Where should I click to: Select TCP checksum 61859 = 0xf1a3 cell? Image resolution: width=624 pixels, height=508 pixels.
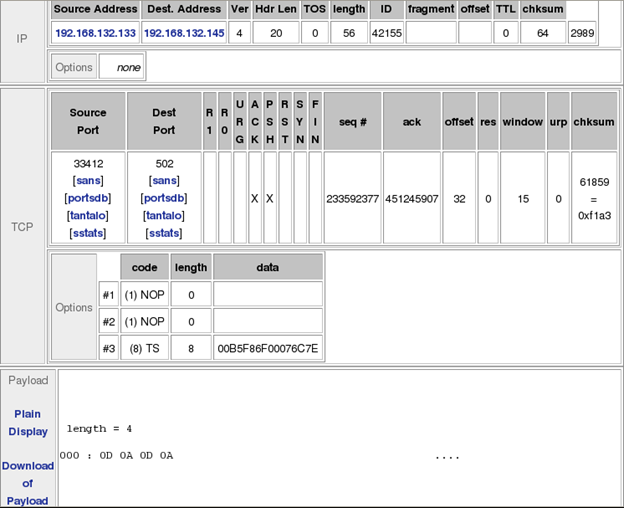[594, 198]
